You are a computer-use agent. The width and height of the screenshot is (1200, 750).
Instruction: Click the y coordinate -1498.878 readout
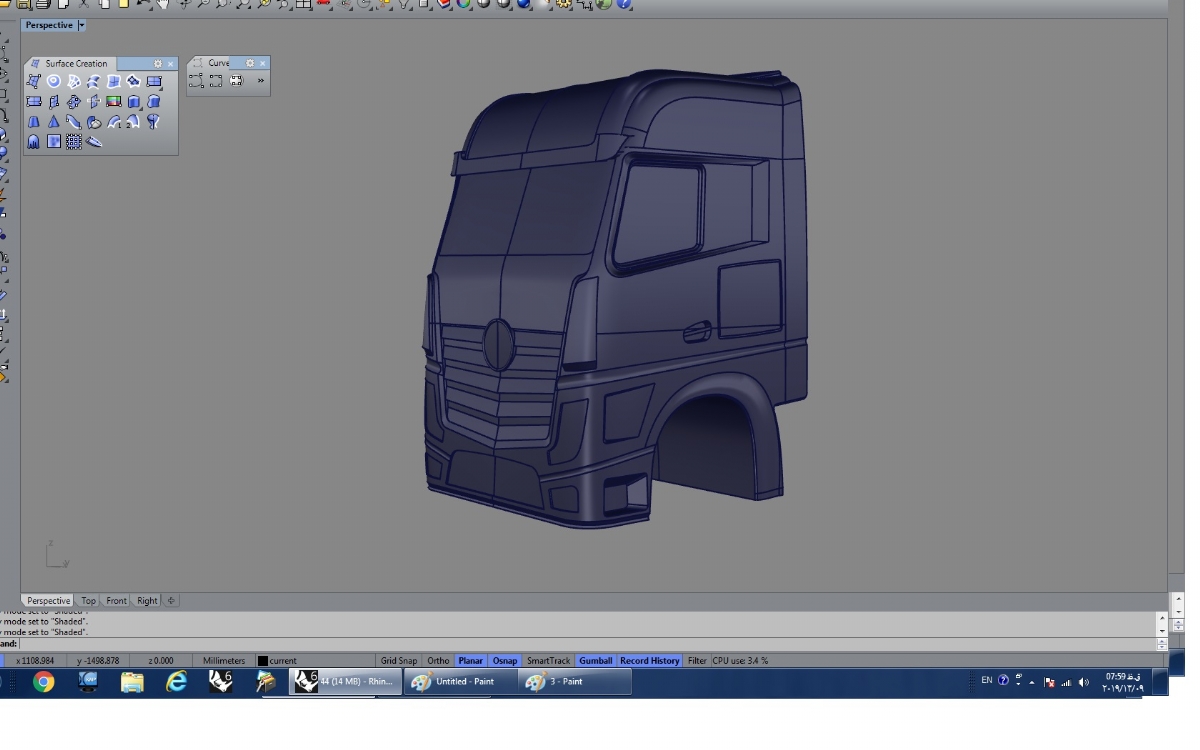(x=98, y=661)
